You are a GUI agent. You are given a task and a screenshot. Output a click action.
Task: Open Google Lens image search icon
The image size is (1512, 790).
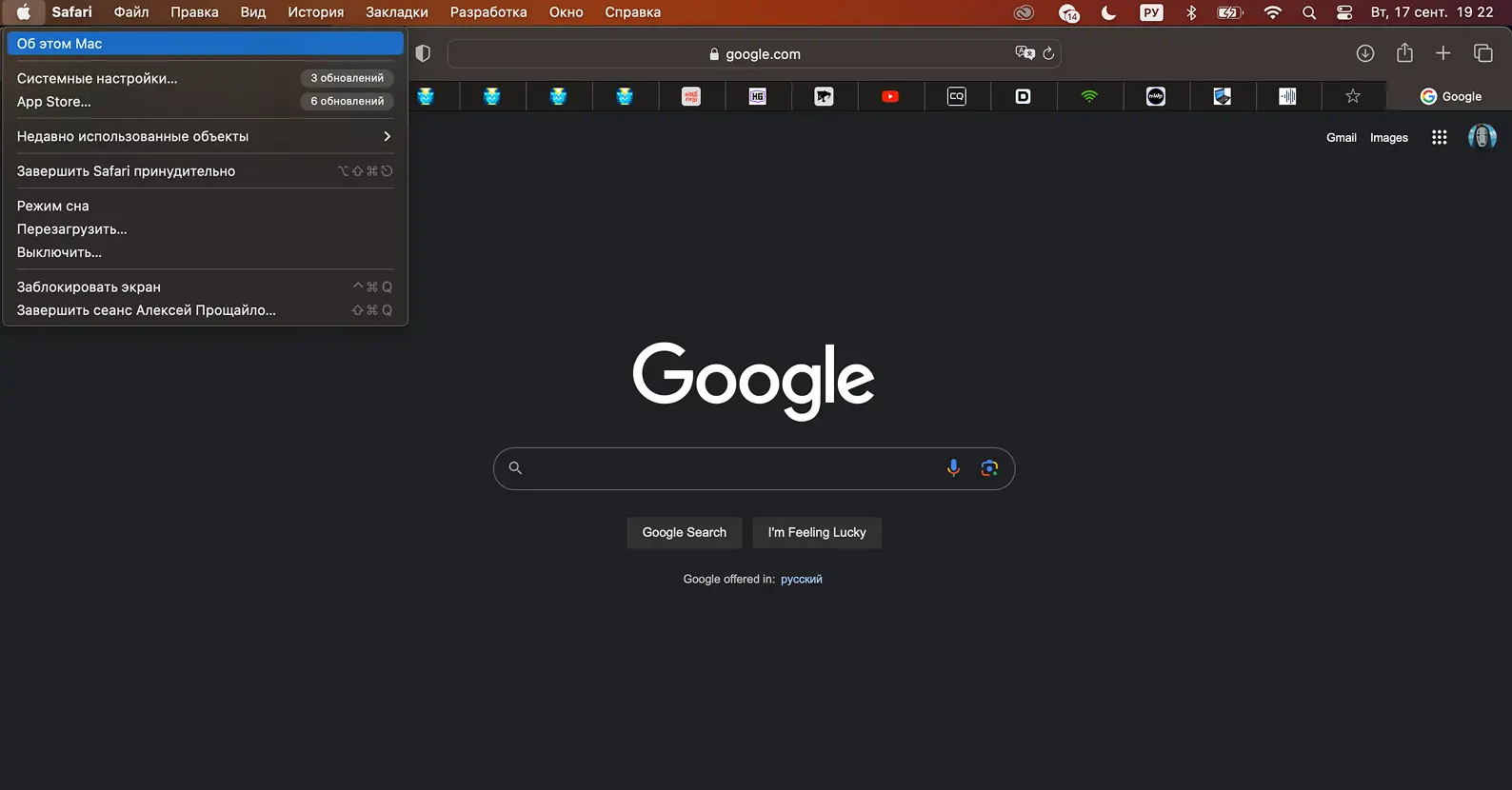point(989,467)
